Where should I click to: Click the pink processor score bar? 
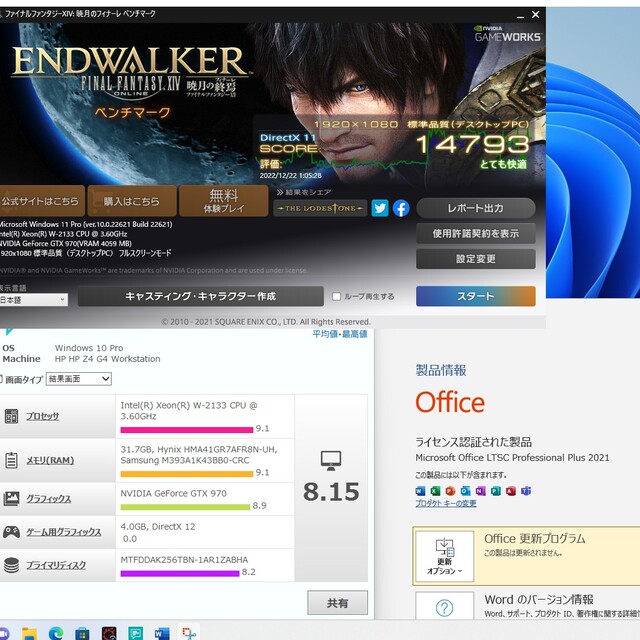tap(187, 429)
